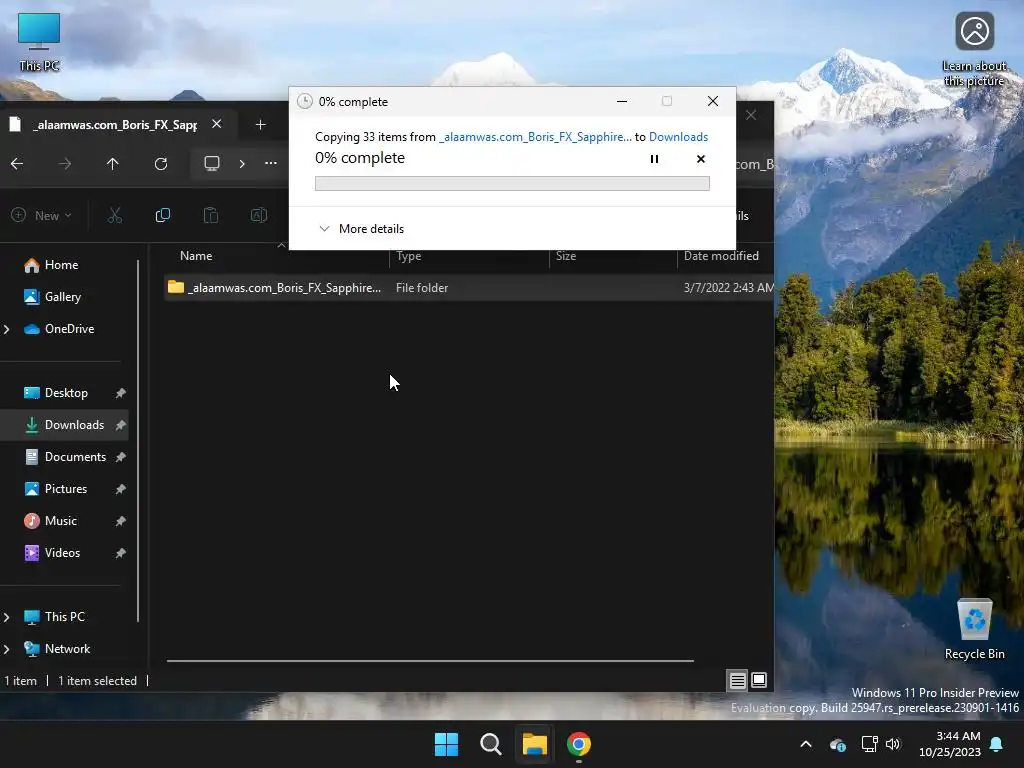This screenshot has height=768, width=1024.
Task: Click the pin icon beside Videos
Action: click(x=120, y=553)
